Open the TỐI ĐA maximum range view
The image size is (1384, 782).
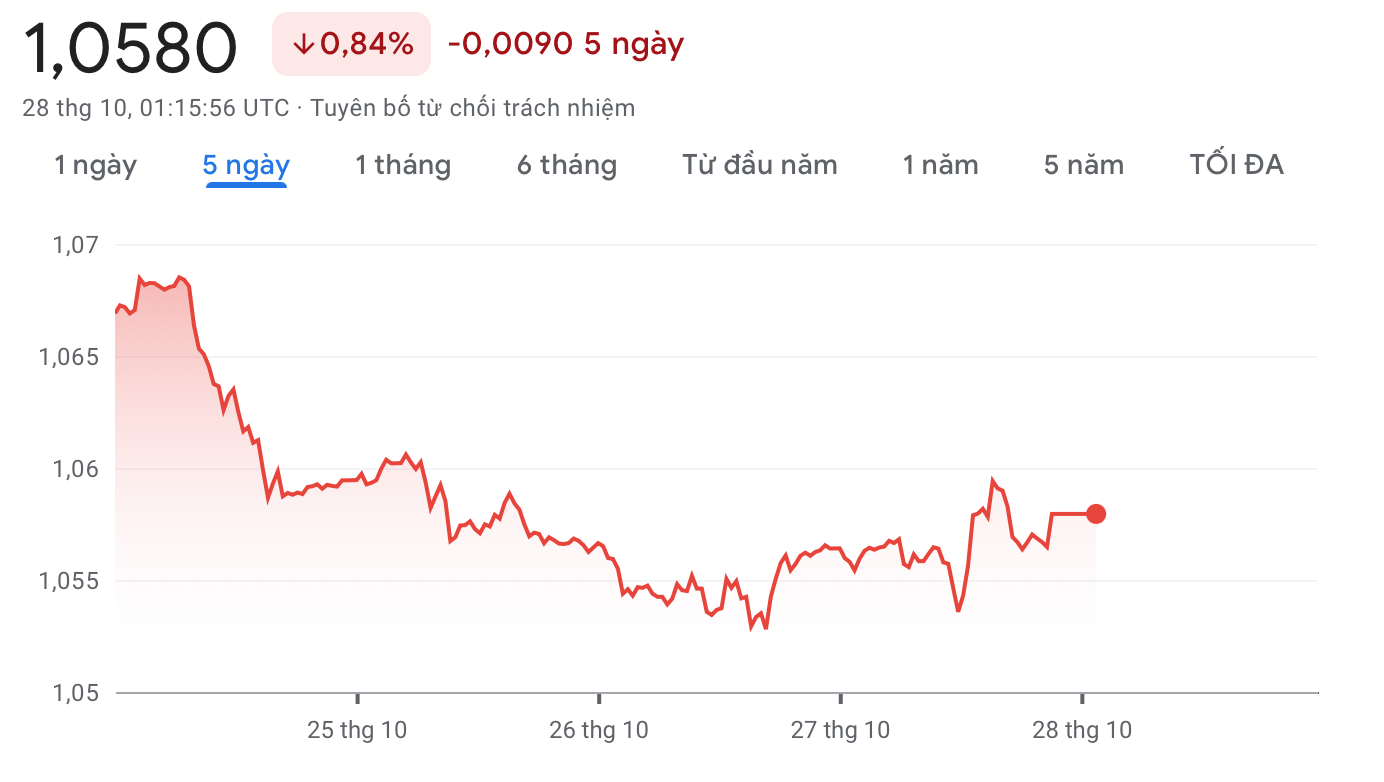[1236, 165]
